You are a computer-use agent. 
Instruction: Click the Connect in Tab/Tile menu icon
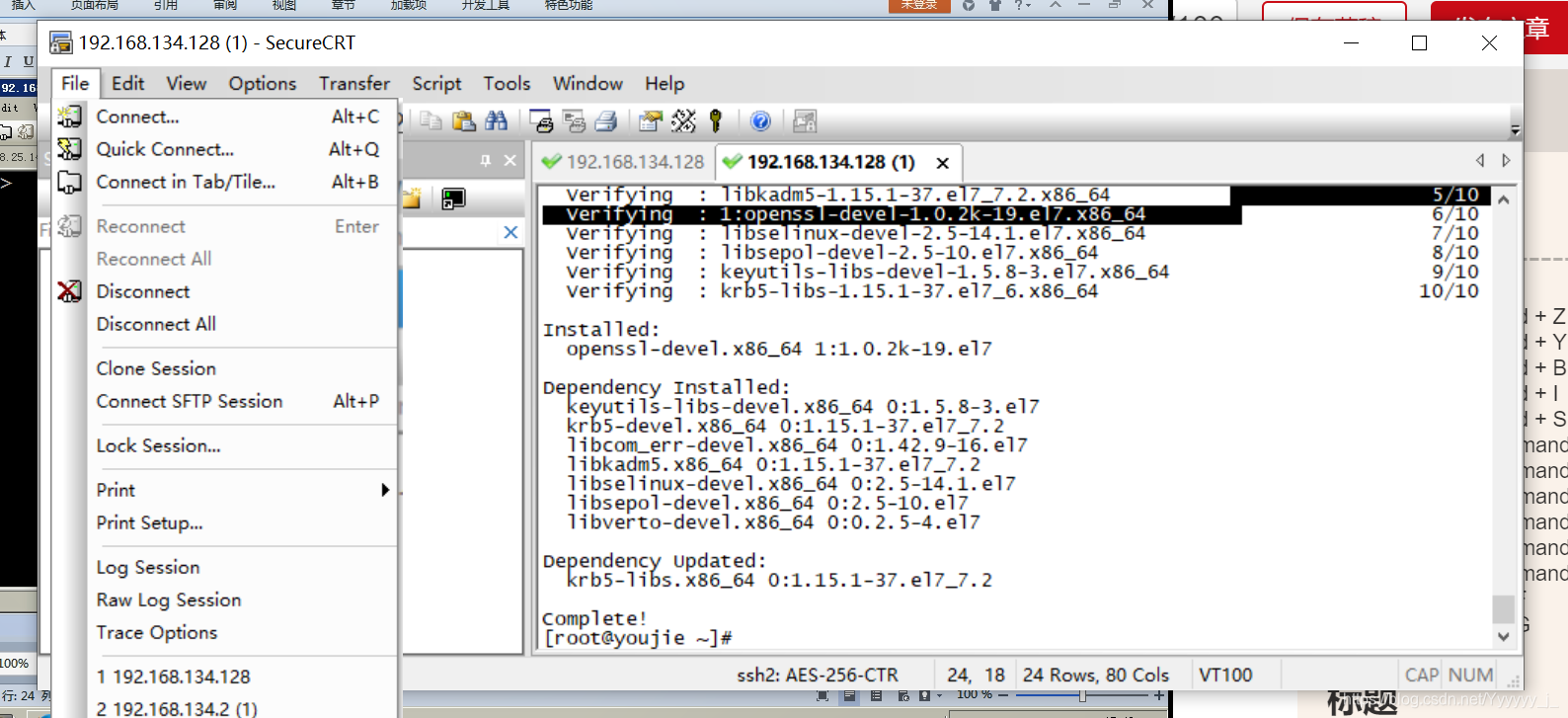click(x=69, y=182)
